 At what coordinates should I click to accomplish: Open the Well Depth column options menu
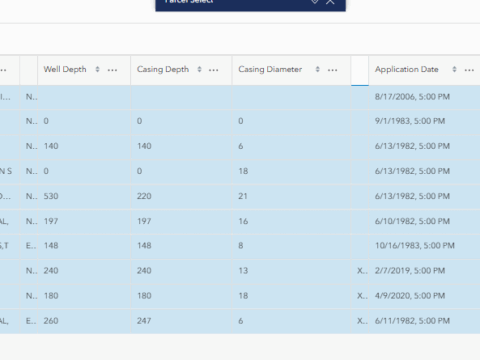112,70
